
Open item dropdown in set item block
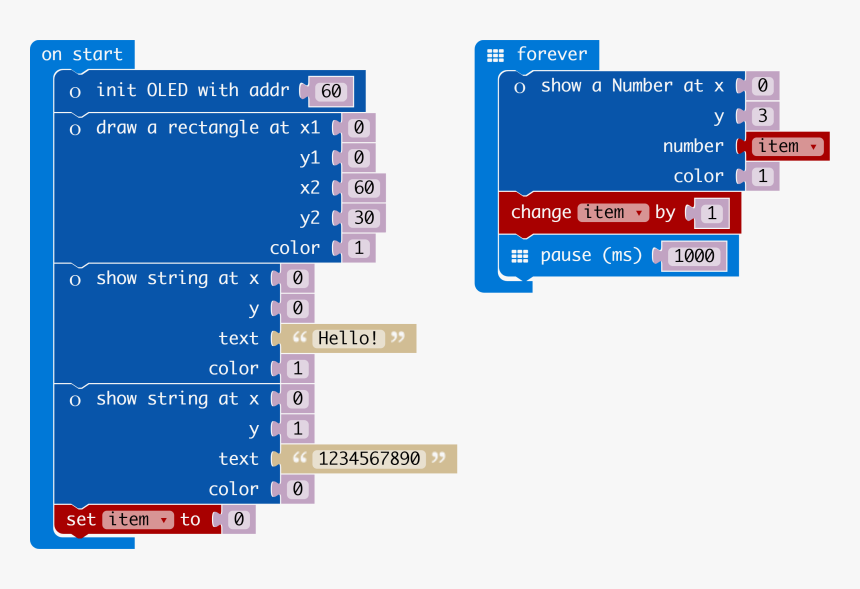point(138,519)
